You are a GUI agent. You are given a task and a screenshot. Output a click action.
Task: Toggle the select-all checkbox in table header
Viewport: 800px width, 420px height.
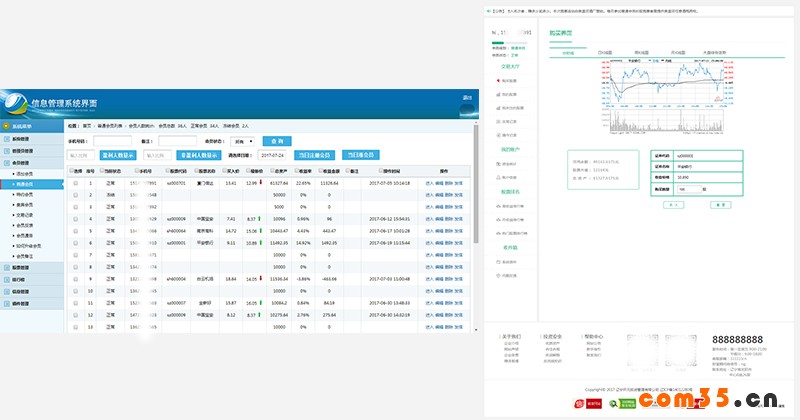75,171
